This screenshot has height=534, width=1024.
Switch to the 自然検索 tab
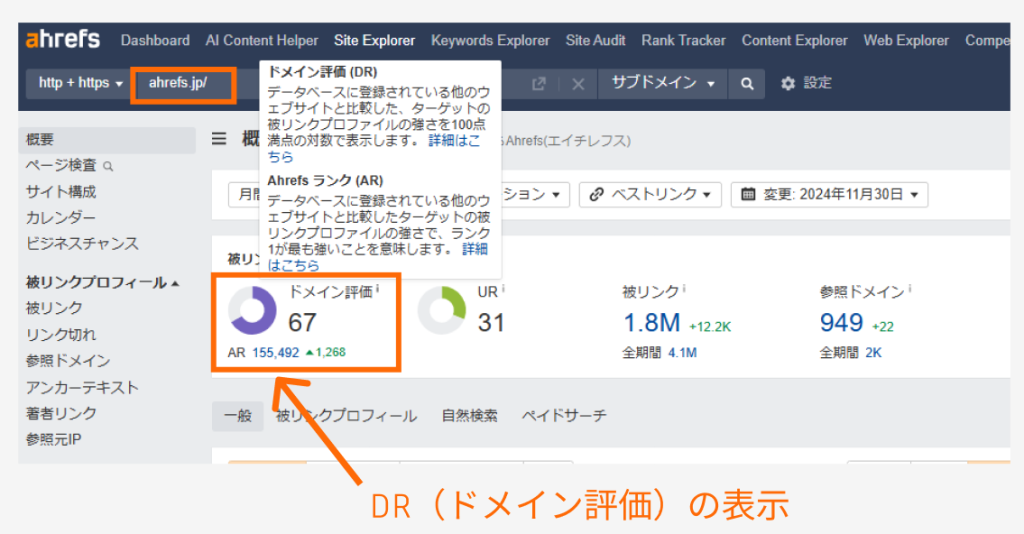pos(470,416)
